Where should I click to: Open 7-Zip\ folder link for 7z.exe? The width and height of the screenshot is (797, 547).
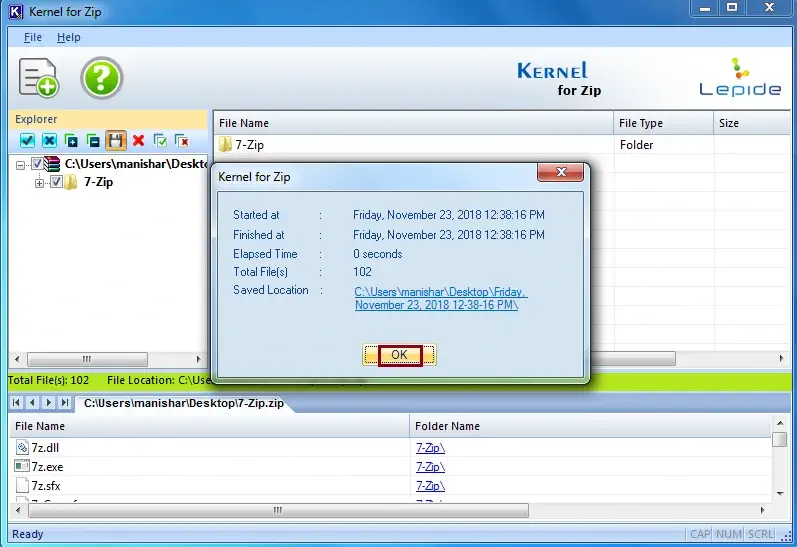(430, 467)
